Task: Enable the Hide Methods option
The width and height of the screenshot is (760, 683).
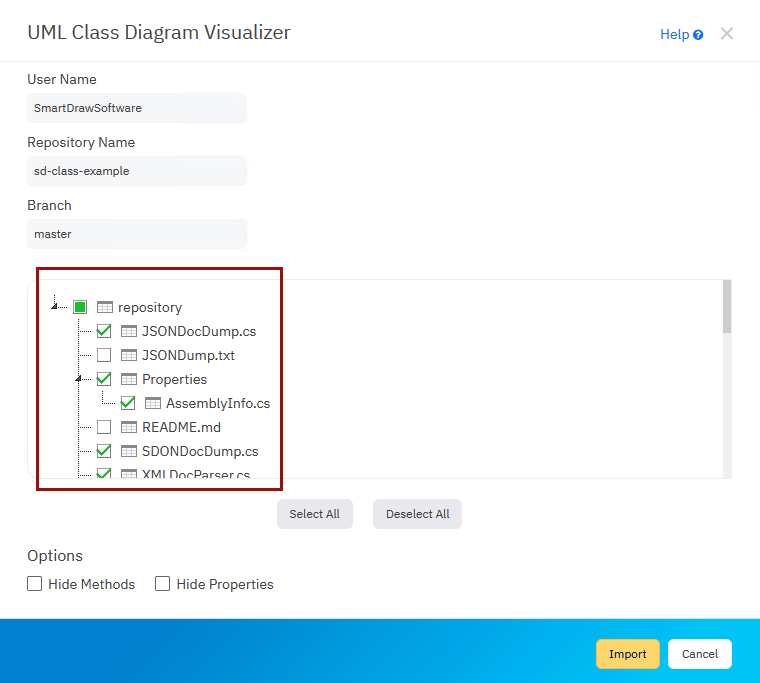Action: (35, 584)
